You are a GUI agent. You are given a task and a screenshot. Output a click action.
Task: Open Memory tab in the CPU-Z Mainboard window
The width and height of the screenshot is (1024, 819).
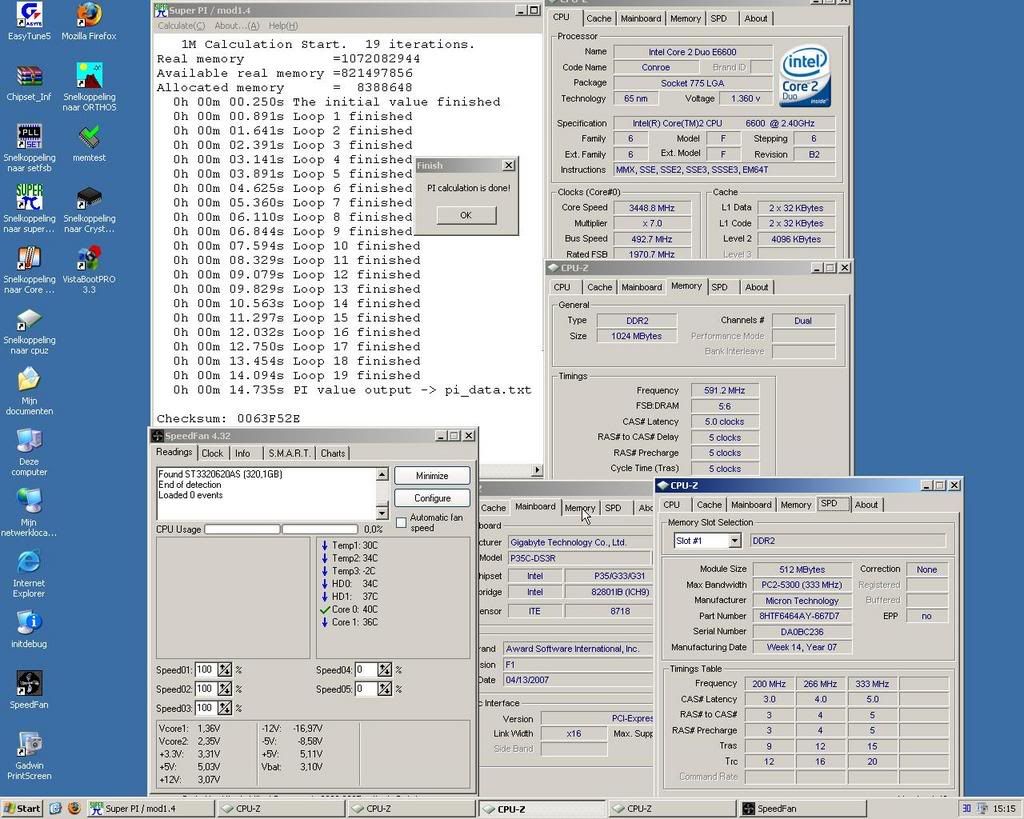pos(580,508)
